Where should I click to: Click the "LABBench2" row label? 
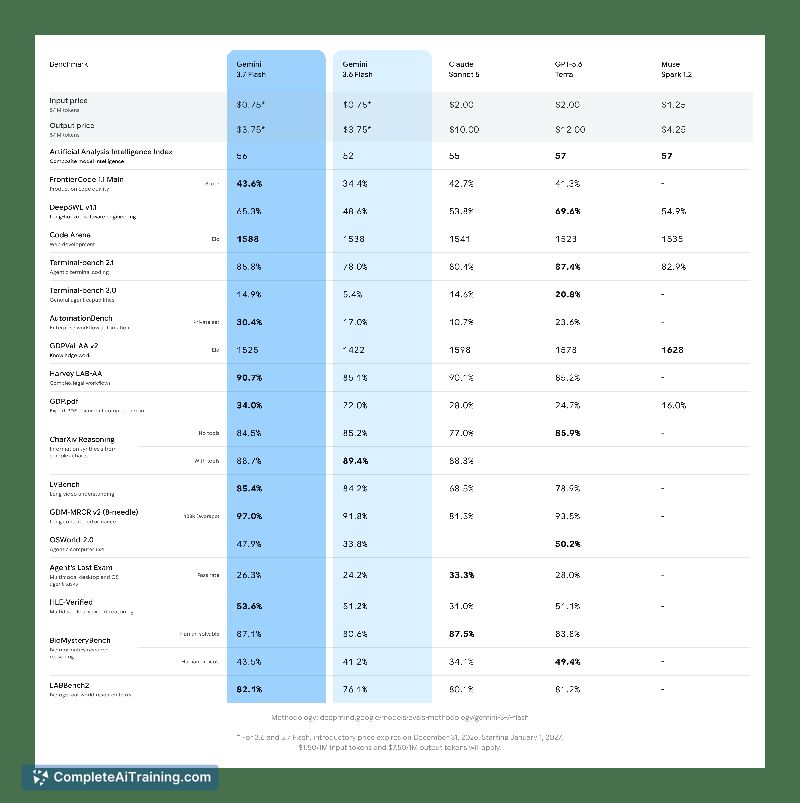[x=69, y=685]
